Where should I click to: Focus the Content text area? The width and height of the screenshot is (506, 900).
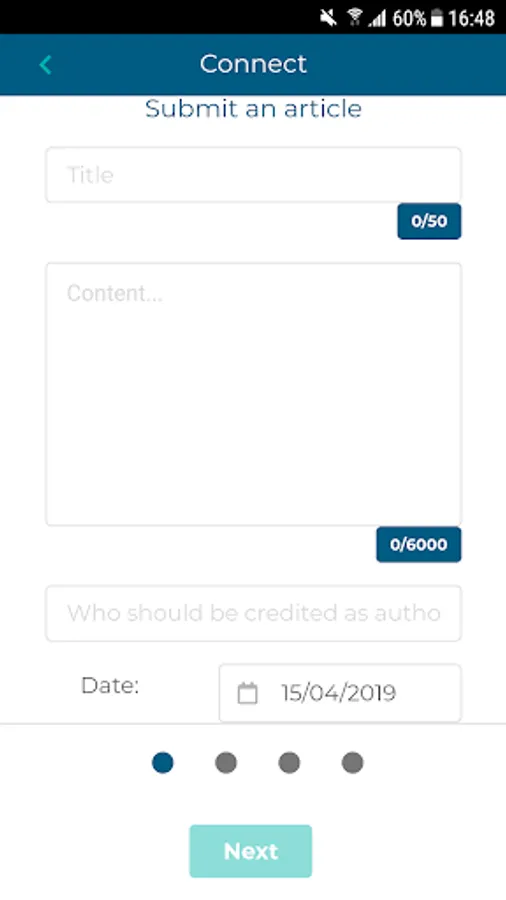(253, 394)
